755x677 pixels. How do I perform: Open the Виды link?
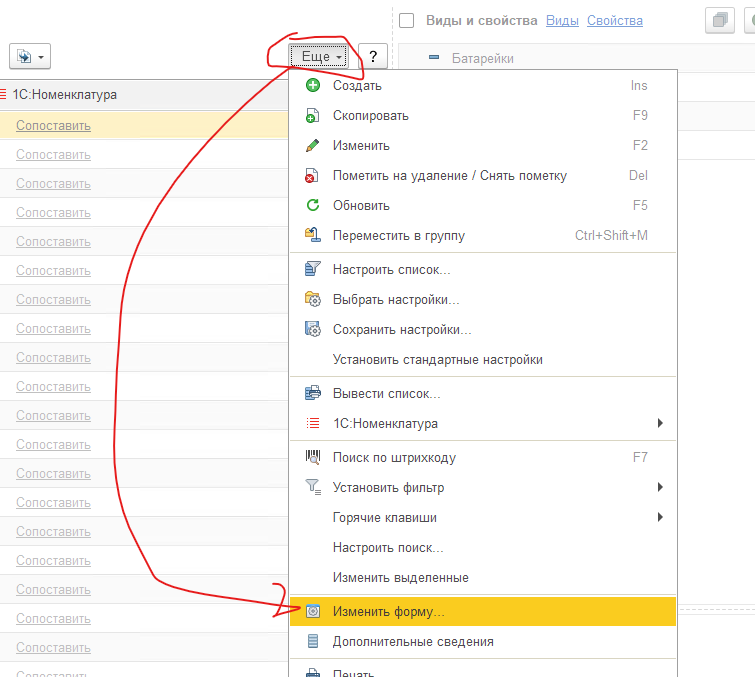coord(561,21)
